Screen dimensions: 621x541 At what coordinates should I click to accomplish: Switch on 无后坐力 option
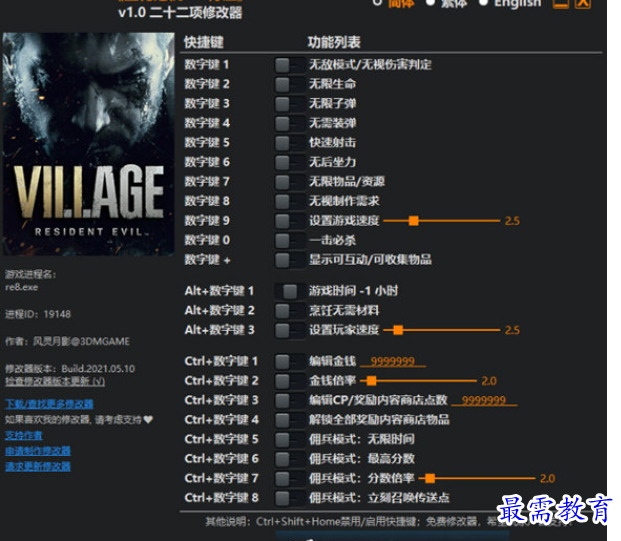point(290,162)
